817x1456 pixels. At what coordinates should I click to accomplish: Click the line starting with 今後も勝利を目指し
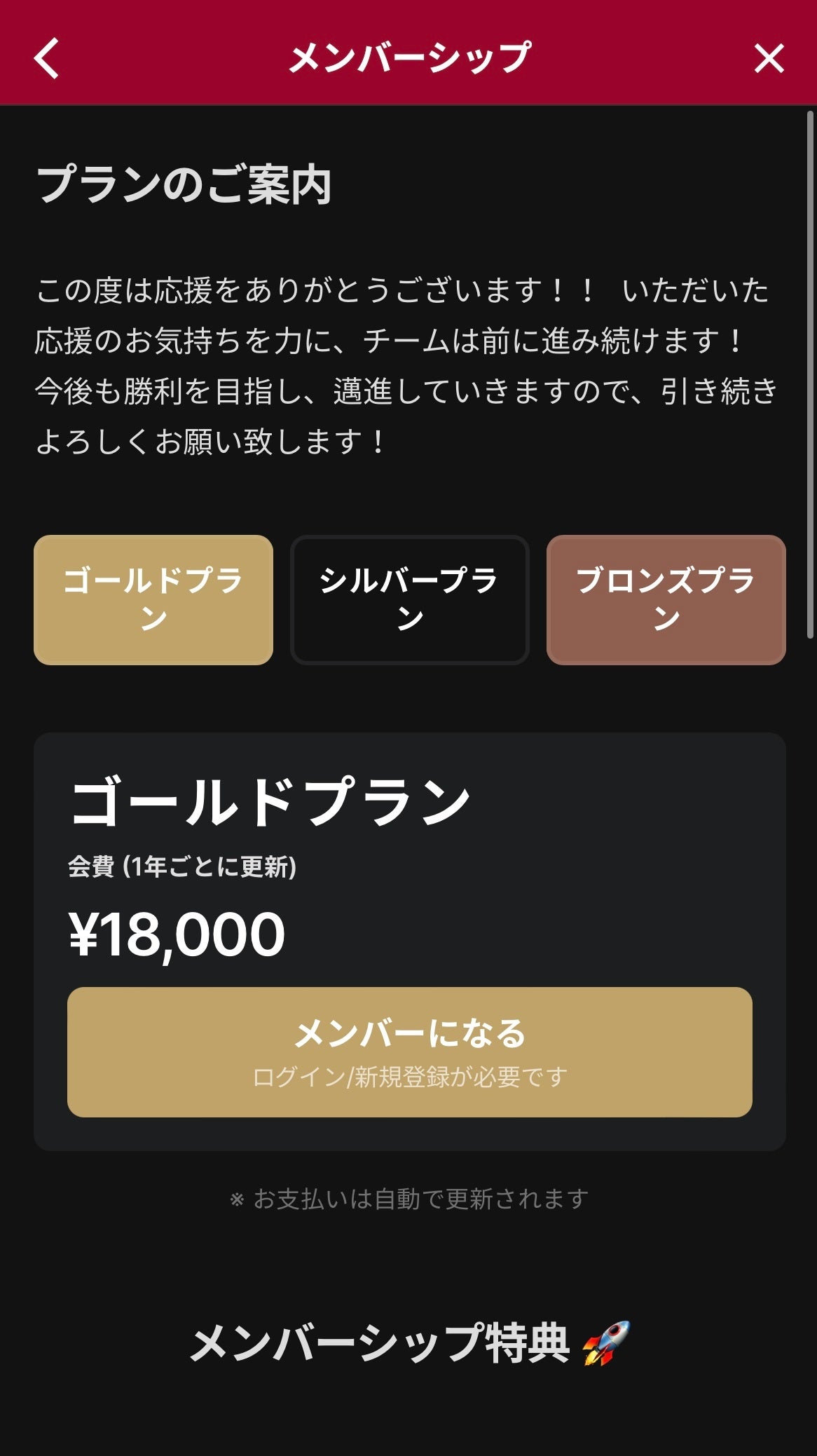(x=406, y=391)
